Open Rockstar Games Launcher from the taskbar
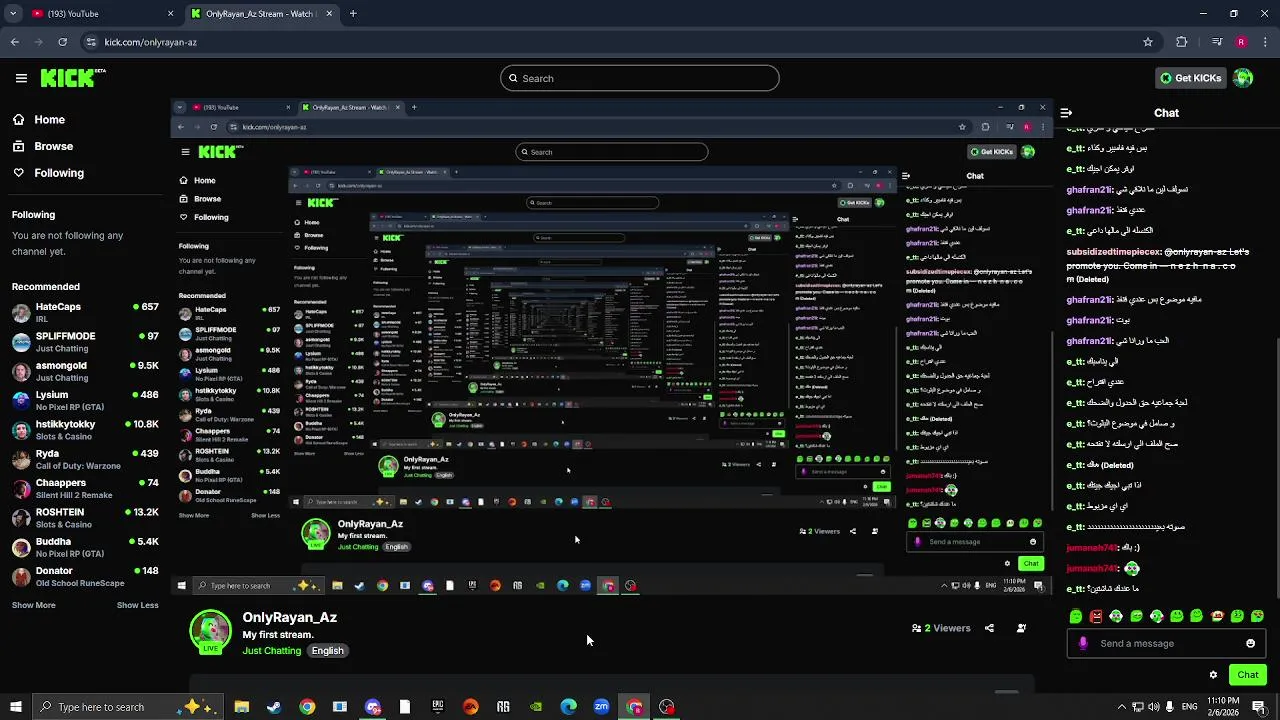This screenshot has height=720, width=1280. [503, 707]
